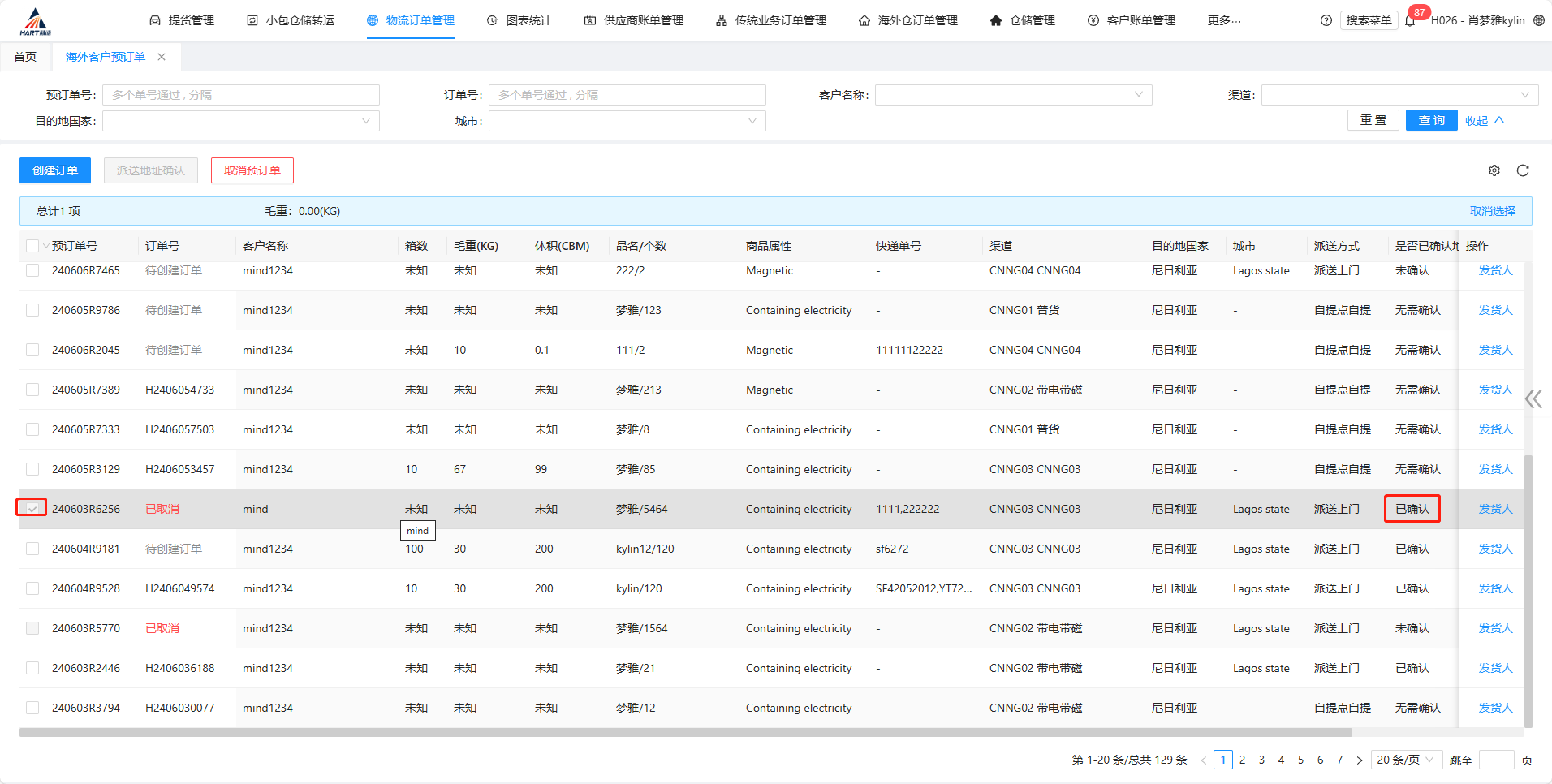Open the 目的地国家 dropdown
Viewport: 1552px width, 784px height.
point(241,121)
